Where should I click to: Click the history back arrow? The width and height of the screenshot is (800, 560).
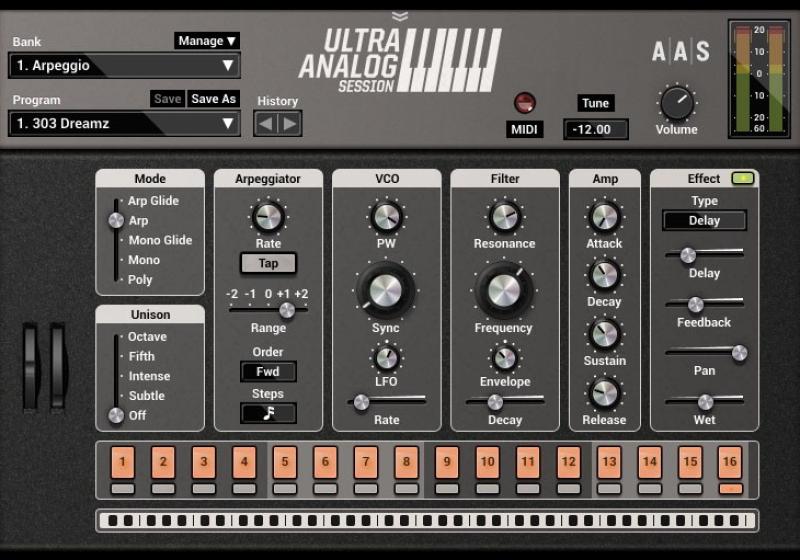(x=266, y=123)
